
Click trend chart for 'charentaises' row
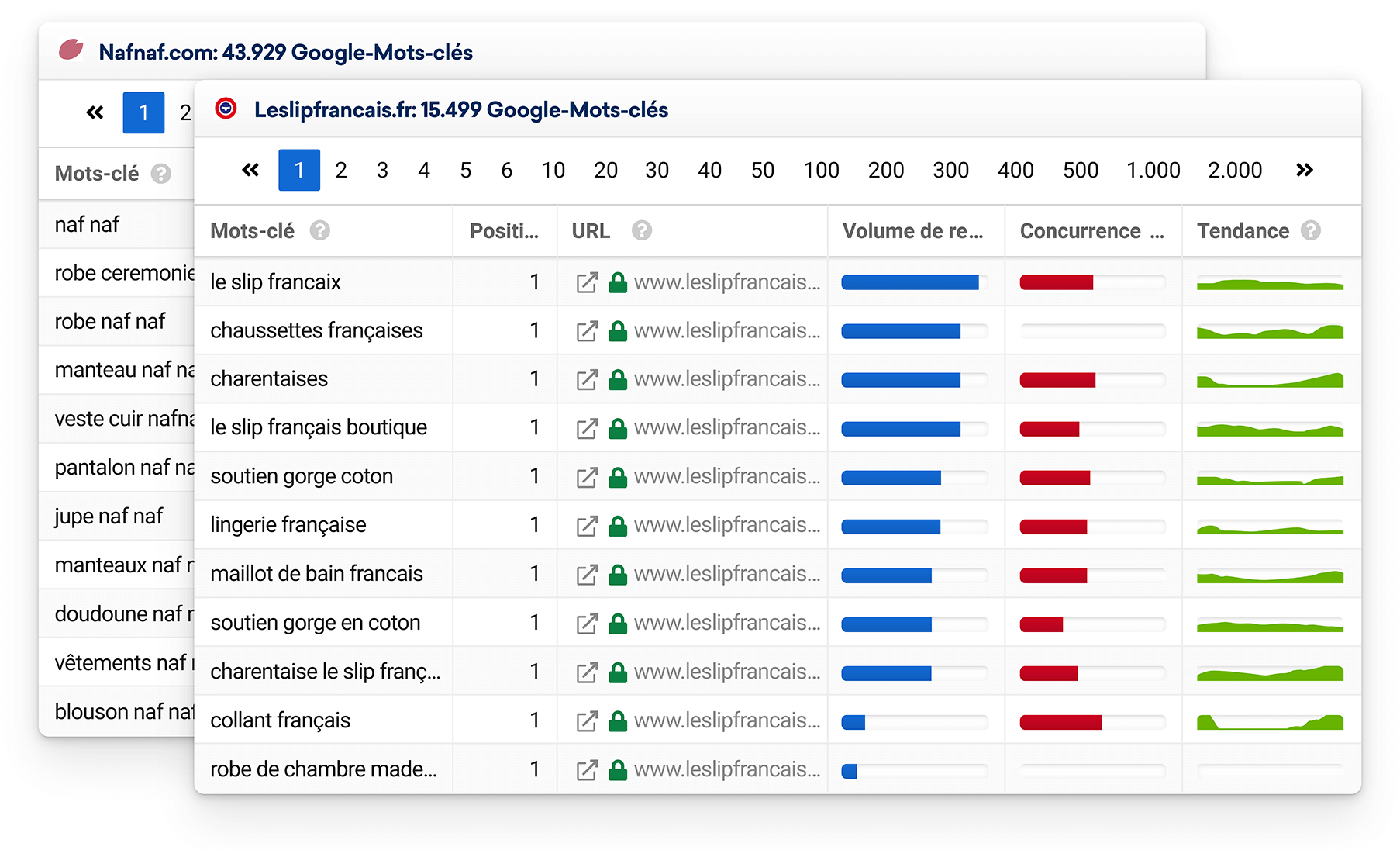(x=1270, y=380)
